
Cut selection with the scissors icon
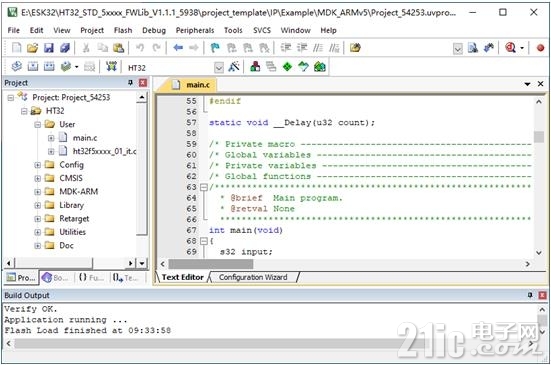(x=86, y=47)
